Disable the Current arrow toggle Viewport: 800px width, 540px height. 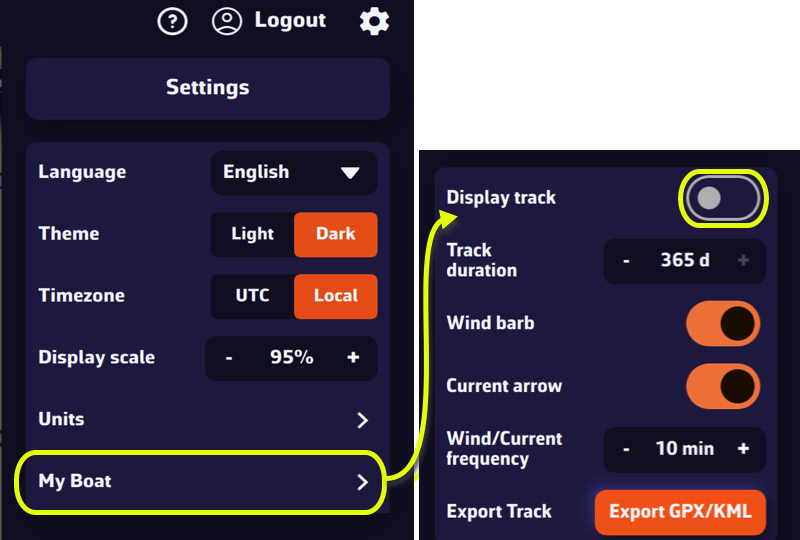point(723,386)
